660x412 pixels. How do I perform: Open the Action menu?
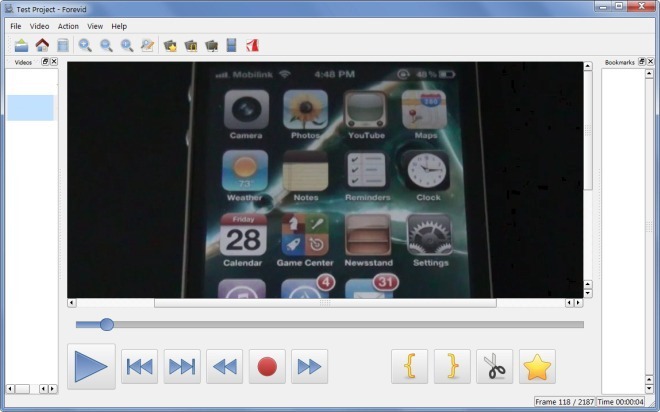pyautogui.click(x=68, y=26)
